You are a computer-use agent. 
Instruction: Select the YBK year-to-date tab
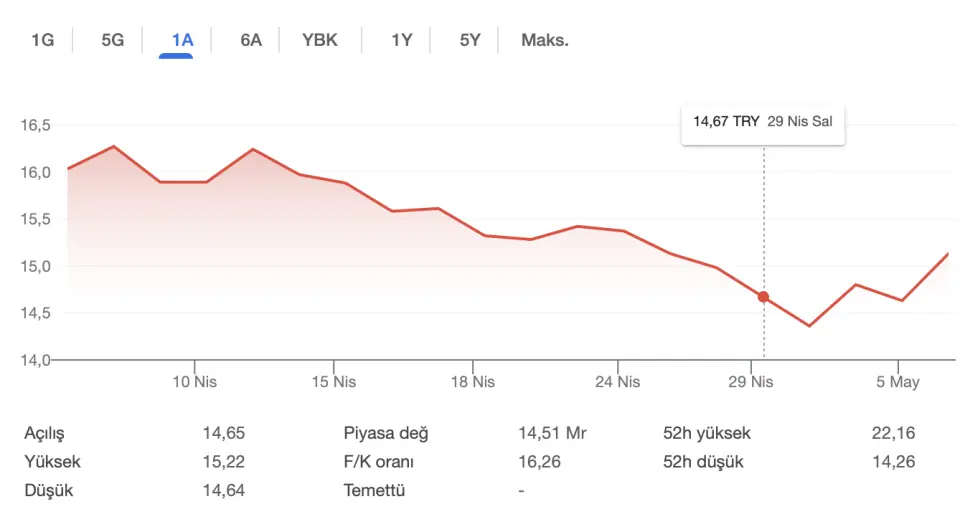pyautogui.click(x=320, y=40)
